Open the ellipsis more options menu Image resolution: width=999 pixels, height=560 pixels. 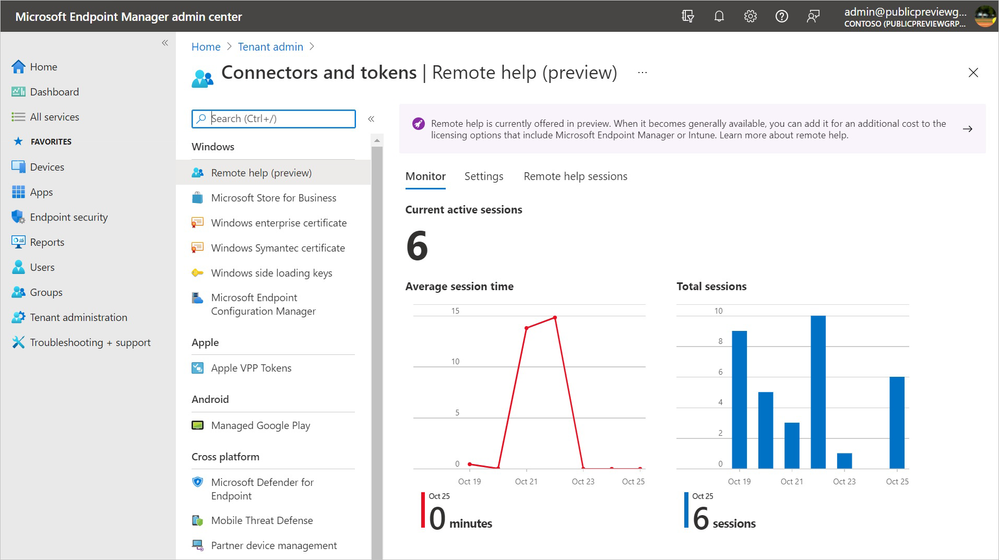[x=642, y=73]
